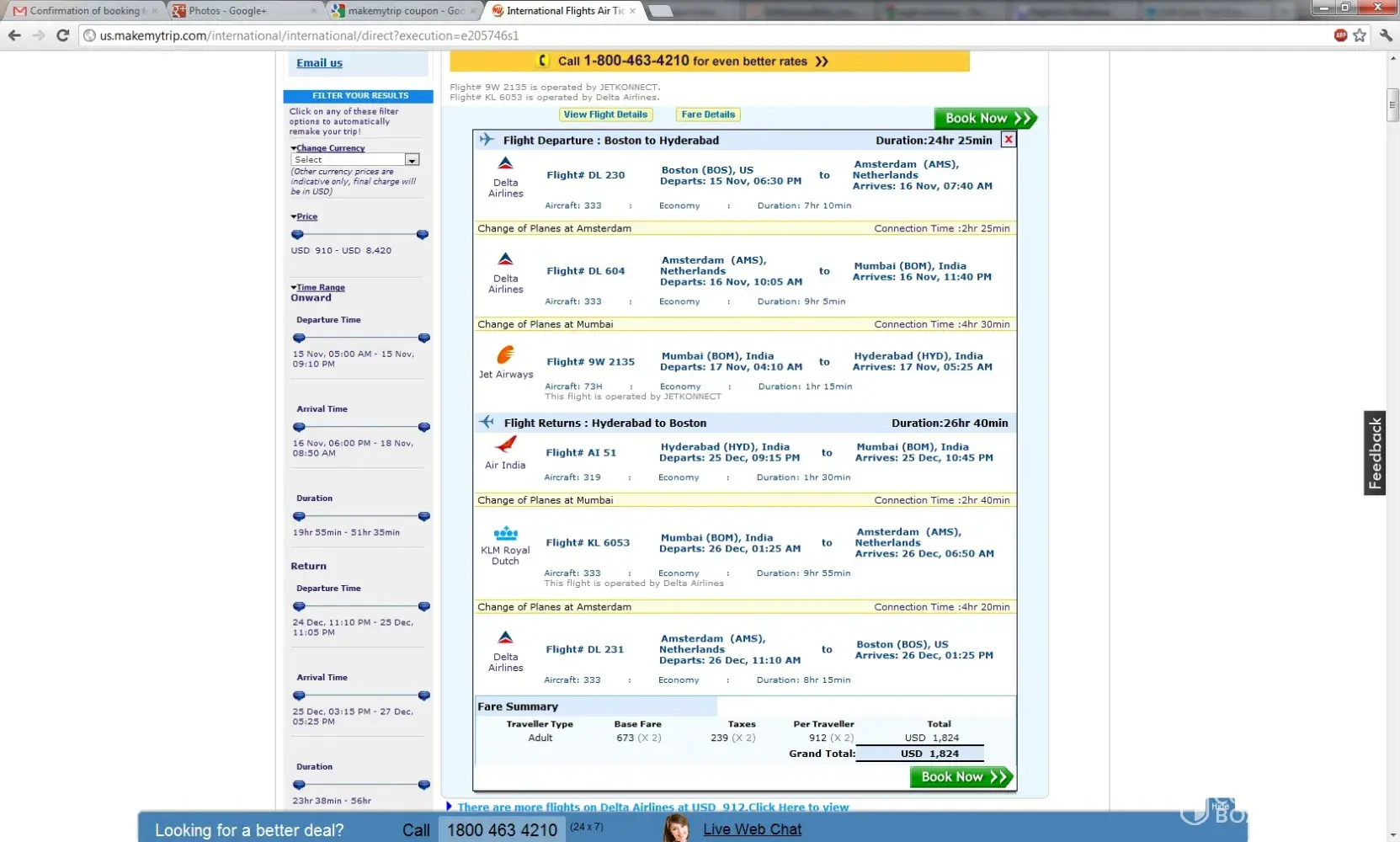Click the Air India logo
The width and height of the screenshot is (1400, 842).
[x=505, y=445]
